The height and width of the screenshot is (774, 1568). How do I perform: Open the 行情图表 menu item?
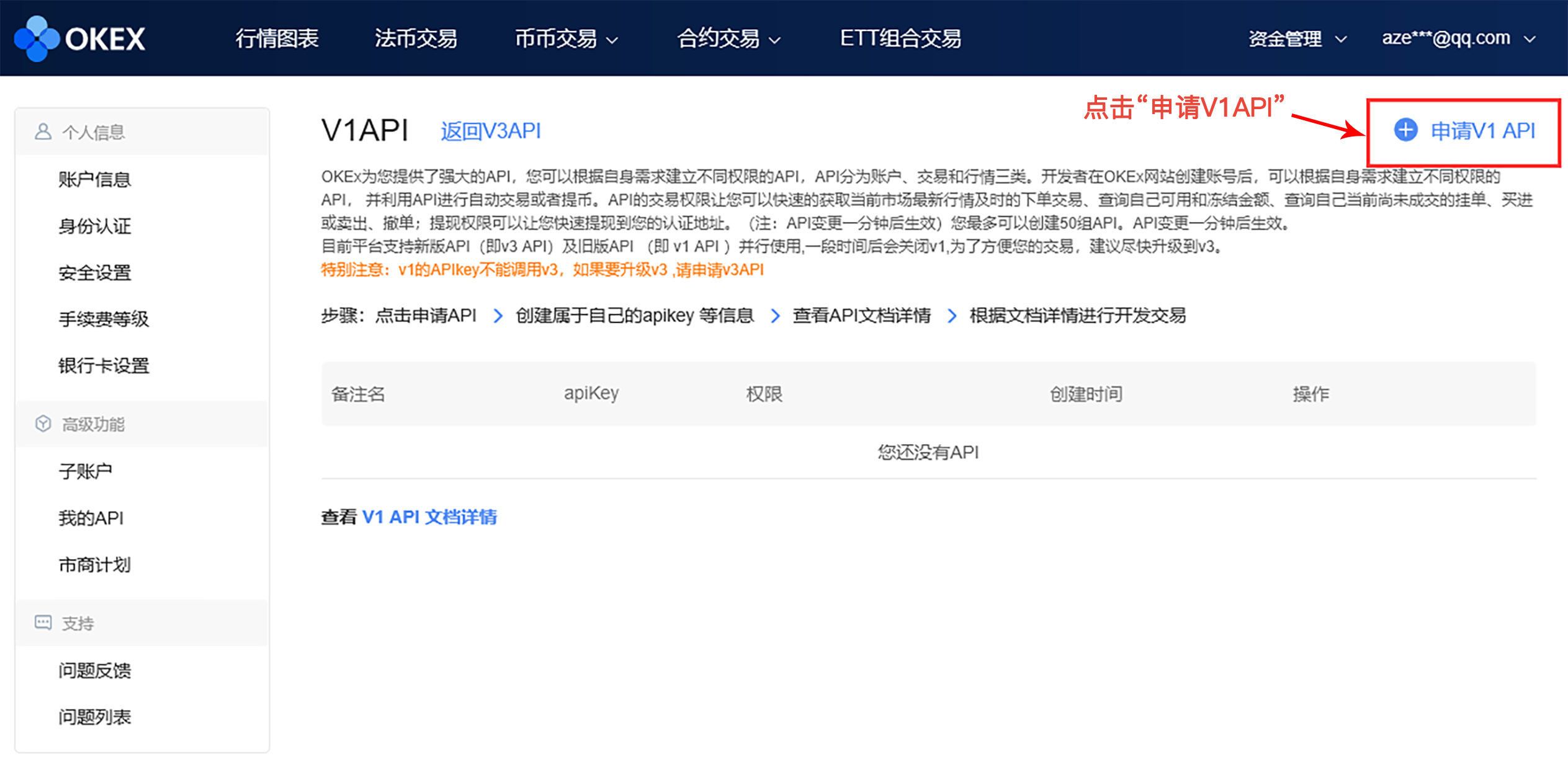click(x=277, y=38)
